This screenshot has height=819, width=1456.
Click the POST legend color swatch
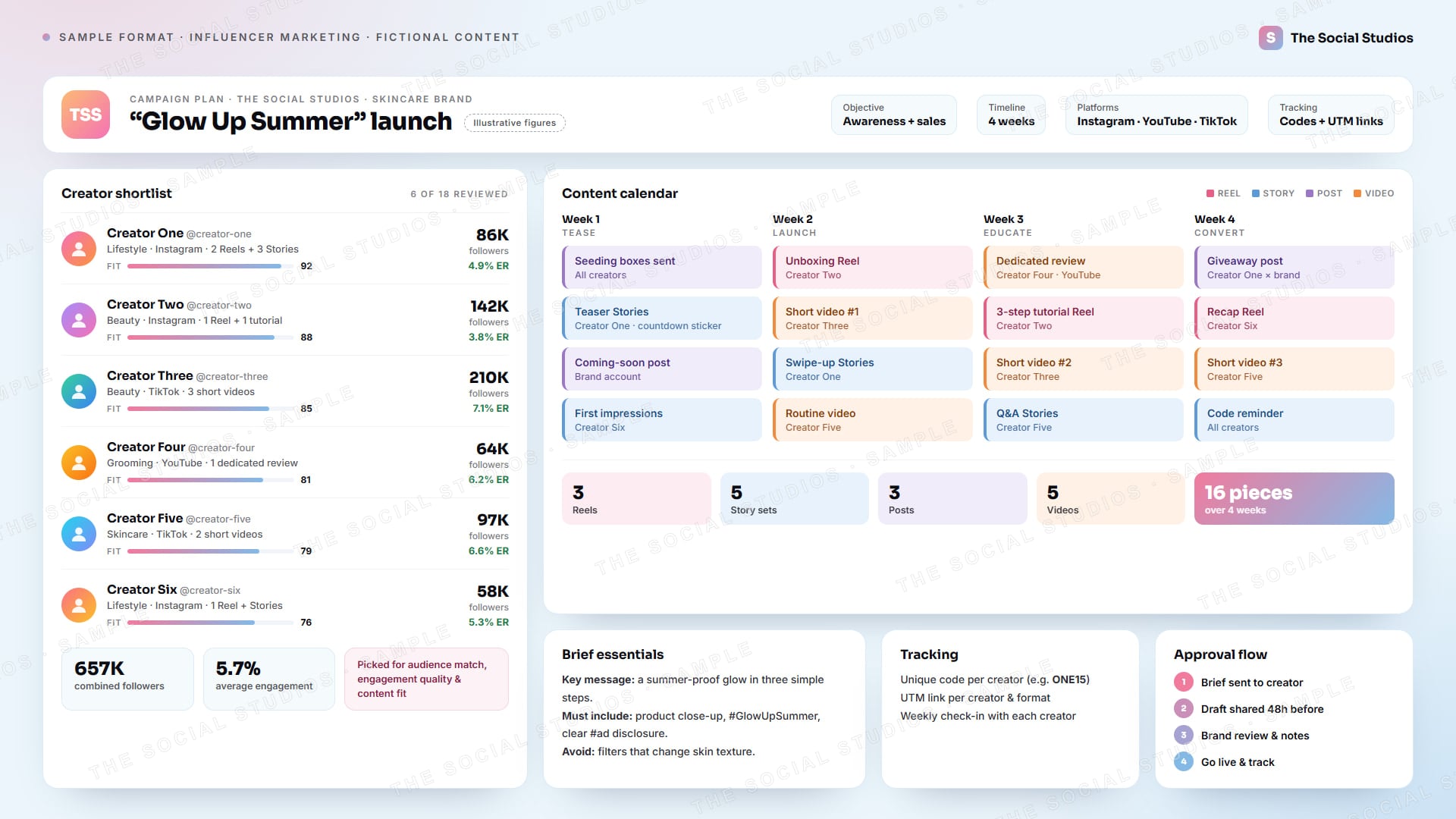click(x=1310, y=193)
